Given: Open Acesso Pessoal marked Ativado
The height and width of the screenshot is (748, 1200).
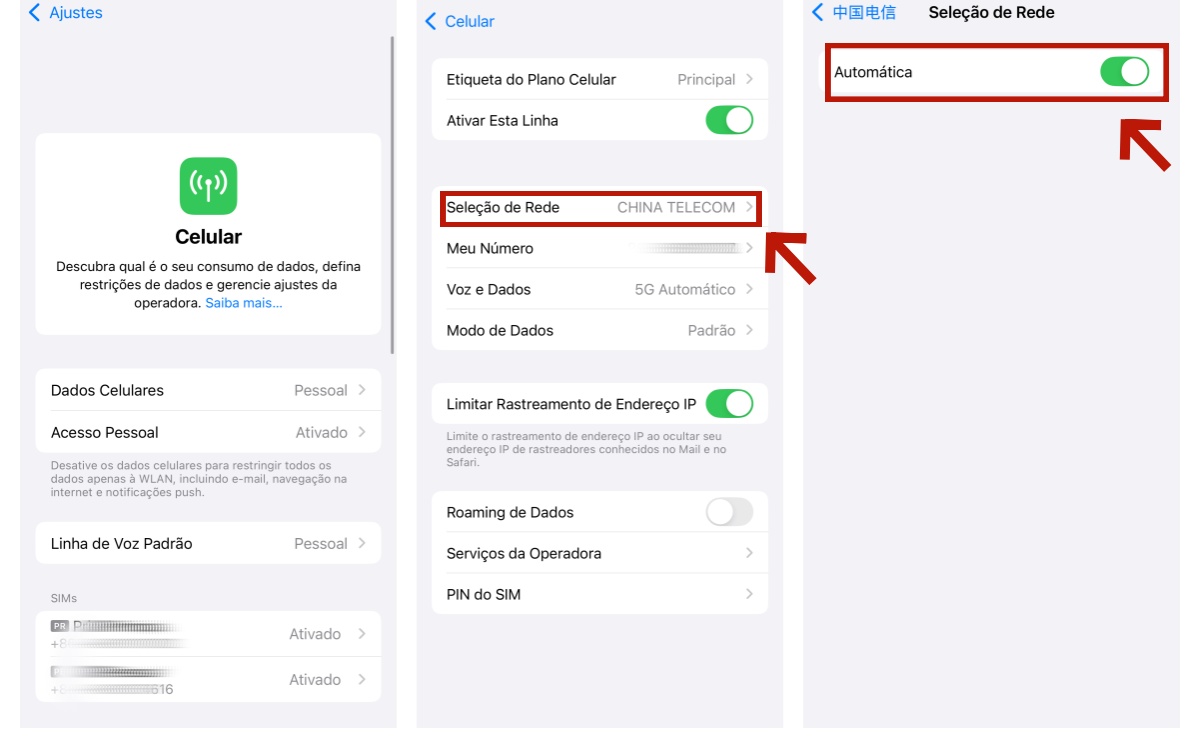Looking at the screenshot, I should coord(208,432).
